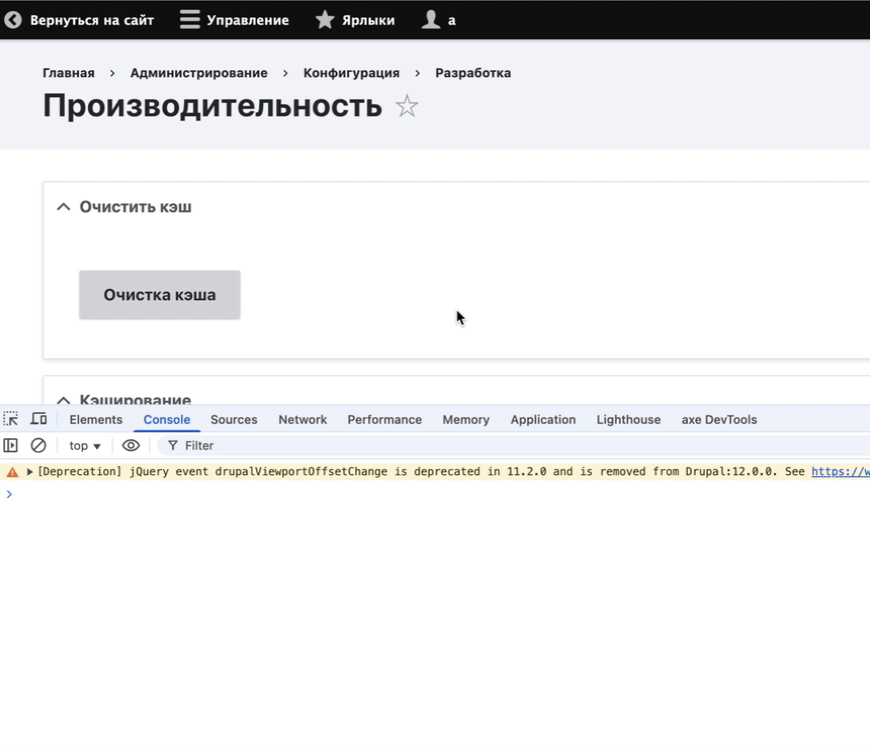
Task: Open the Ярлыки toolbar menu
Action: [355, 20]
